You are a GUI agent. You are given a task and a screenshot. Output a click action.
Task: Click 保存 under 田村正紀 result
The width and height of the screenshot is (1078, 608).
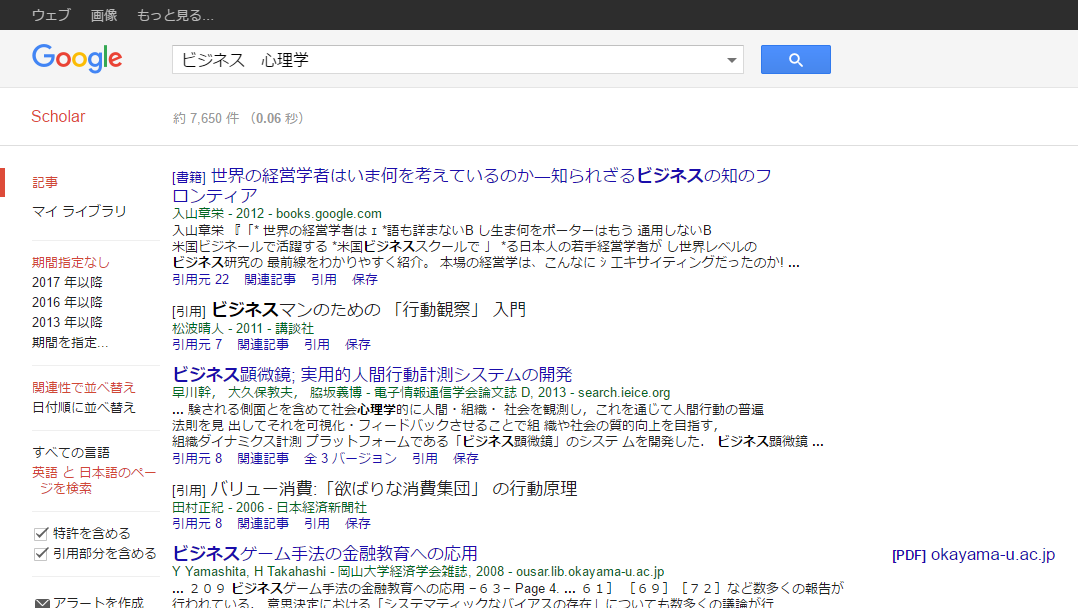358,523
